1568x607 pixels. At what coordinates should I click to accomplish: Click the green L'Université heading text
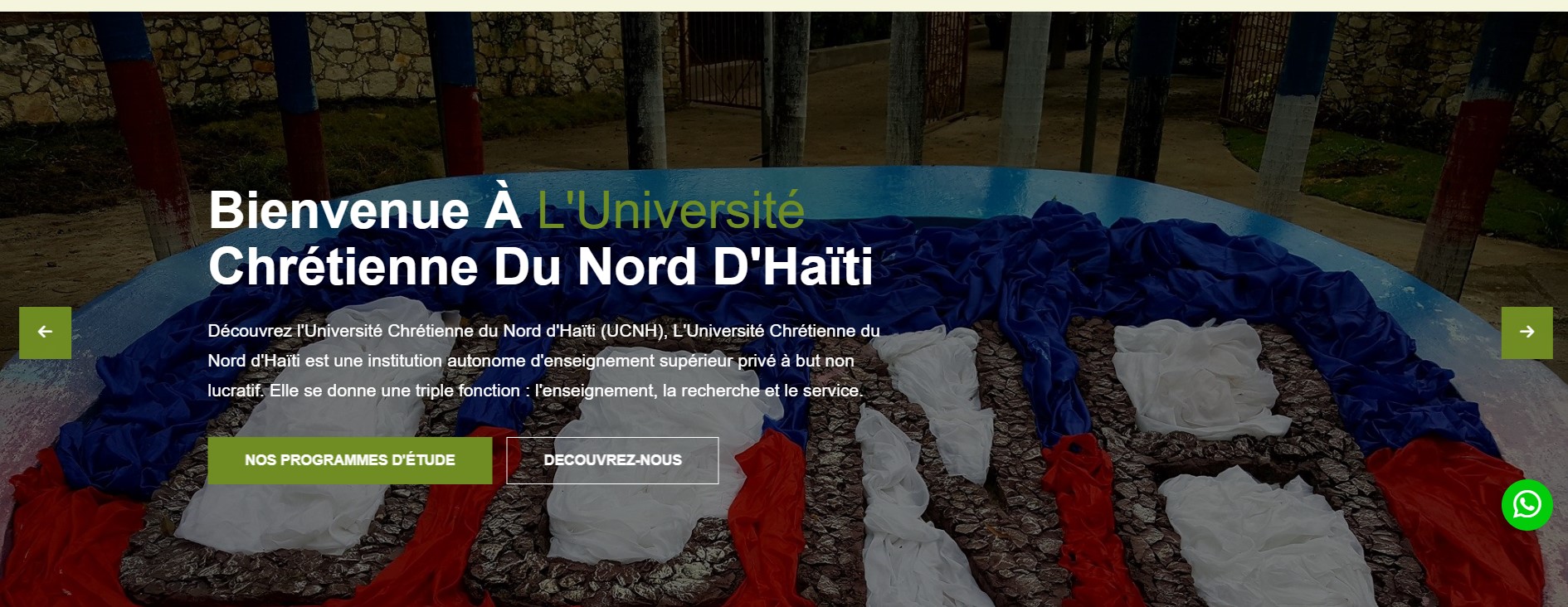click(x=670, y=210)
